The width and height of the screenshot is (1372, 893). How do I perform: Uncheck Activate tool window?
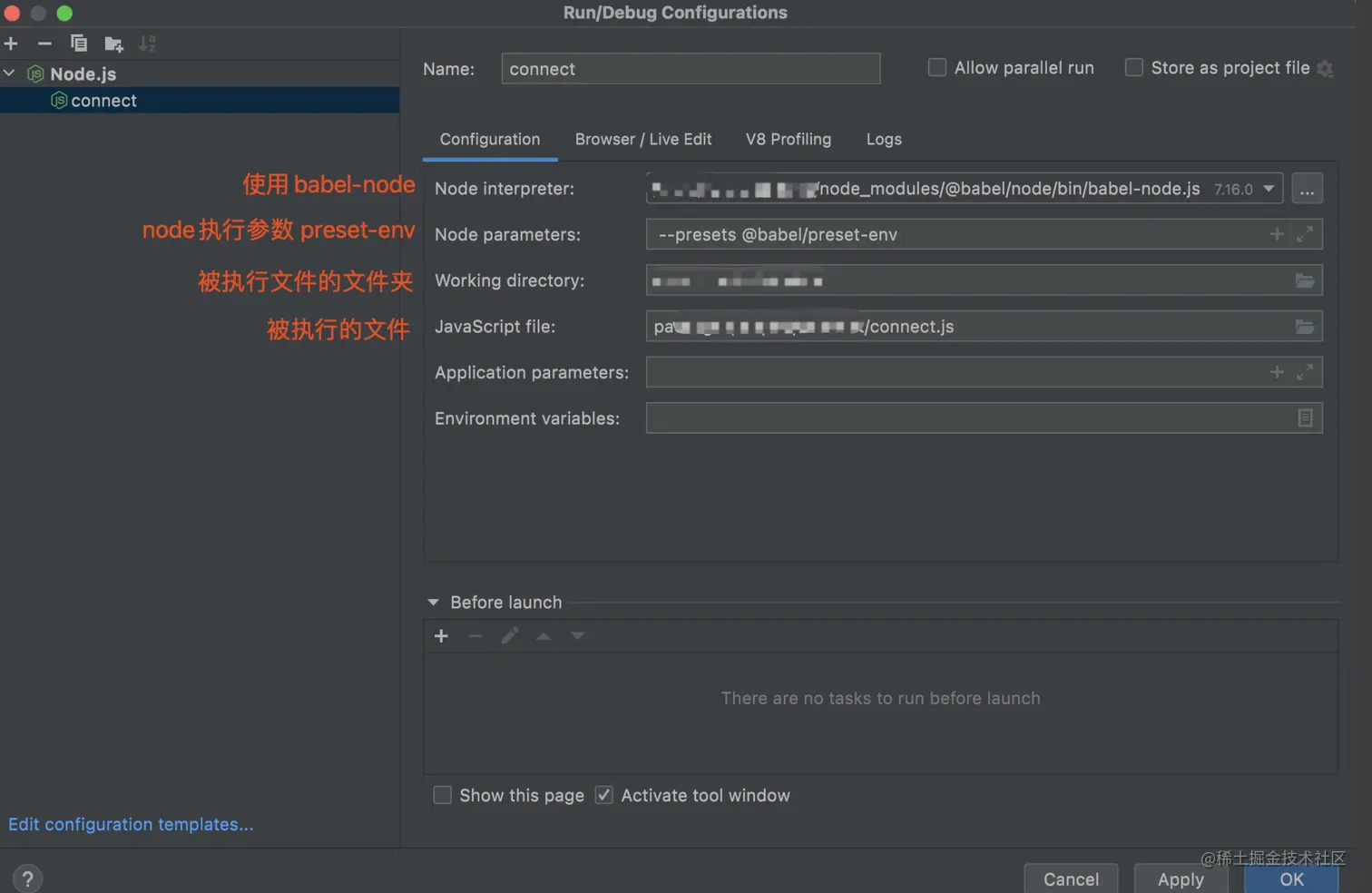[603, 796]
